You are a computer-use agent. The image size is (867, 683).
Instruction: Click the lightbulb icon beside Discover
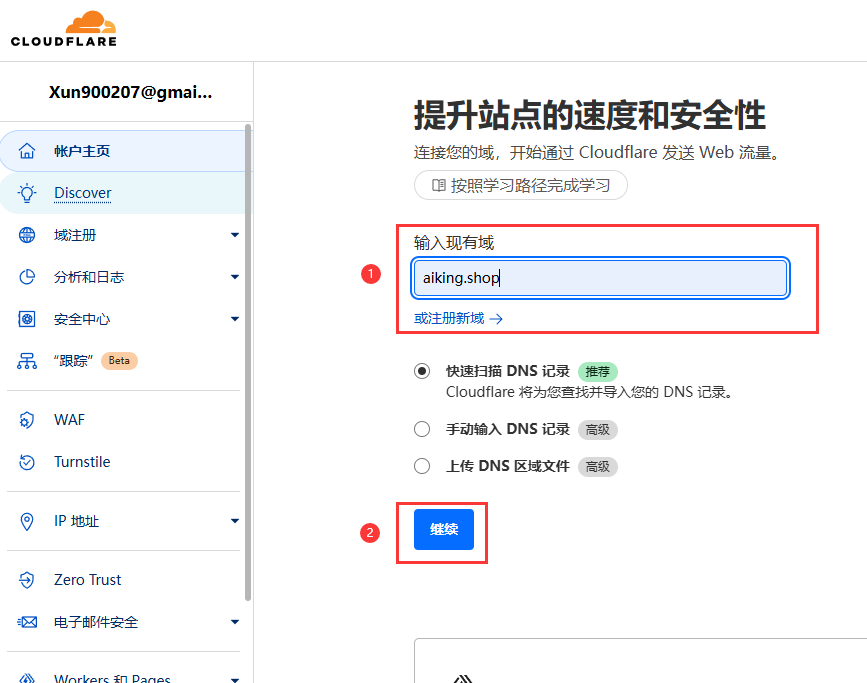[27, 193]
